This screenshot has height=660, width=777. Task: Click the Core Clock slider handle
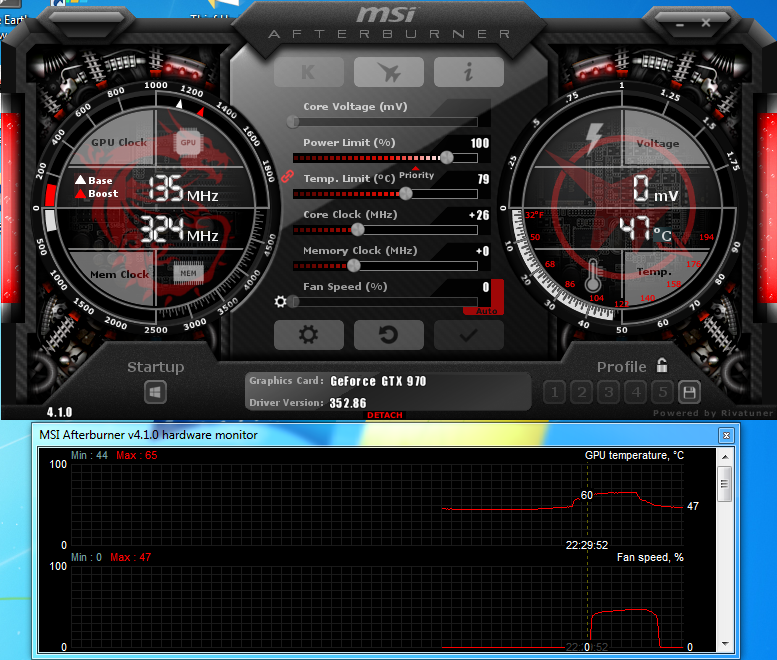(357, 230)
